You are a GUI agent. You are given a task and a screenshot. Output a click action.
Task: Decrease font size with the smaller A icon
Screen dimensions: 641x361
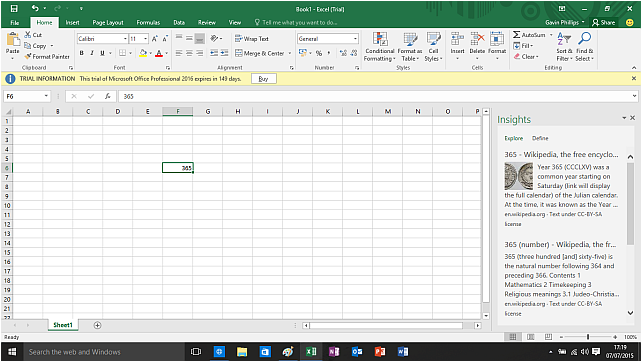coord(165,39)
